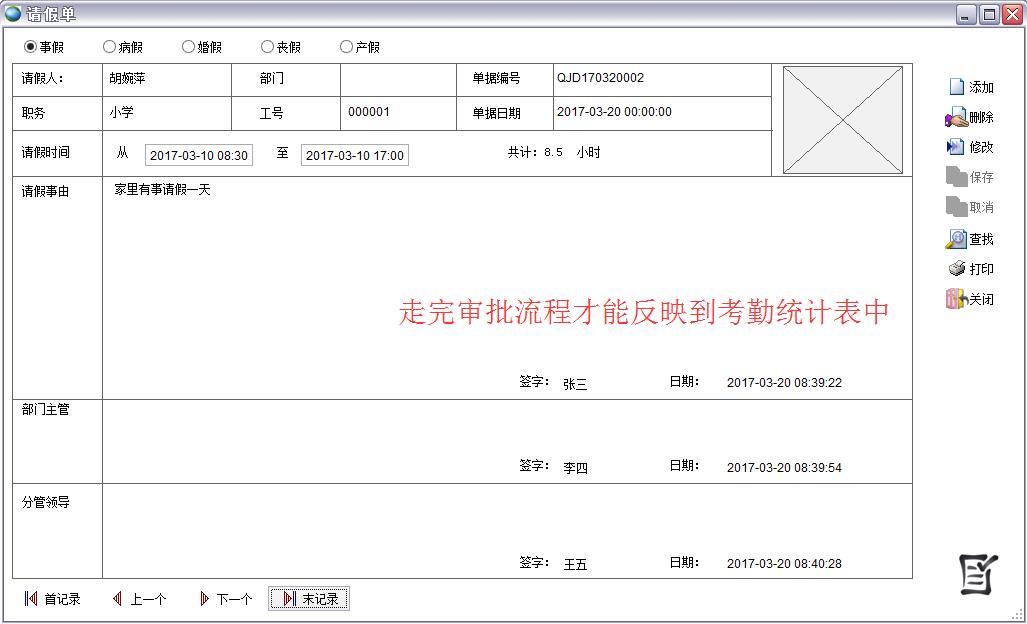The image size is (1027, 624).
Task: Choose the 婚假 marriage leave option
Action: (x=189, y=47)
